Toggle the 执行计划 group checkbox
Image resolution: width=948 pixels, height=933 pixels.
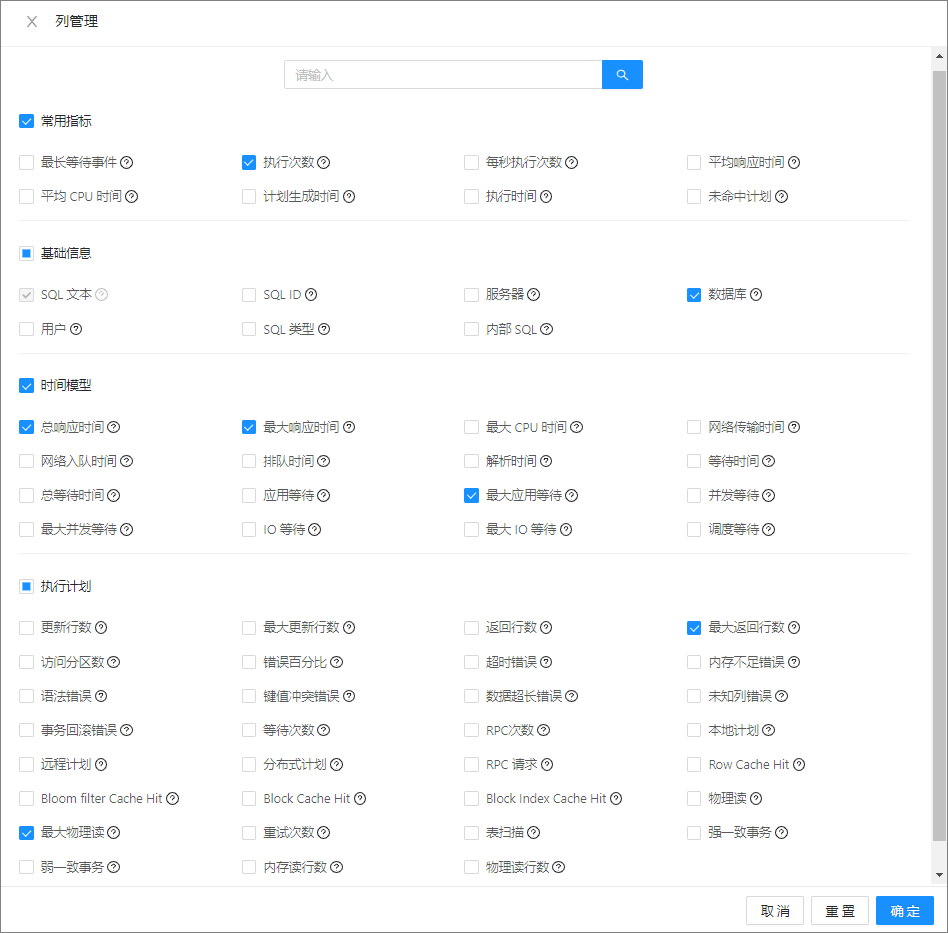(x=26, y=587)
